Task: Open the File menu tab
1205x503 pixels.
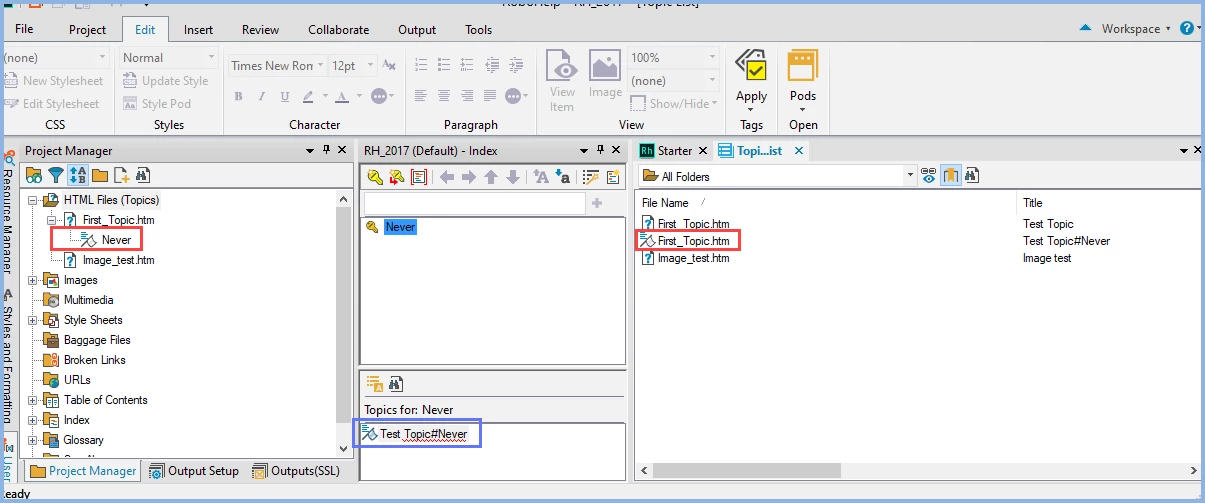Action: (x=24, y=29)
